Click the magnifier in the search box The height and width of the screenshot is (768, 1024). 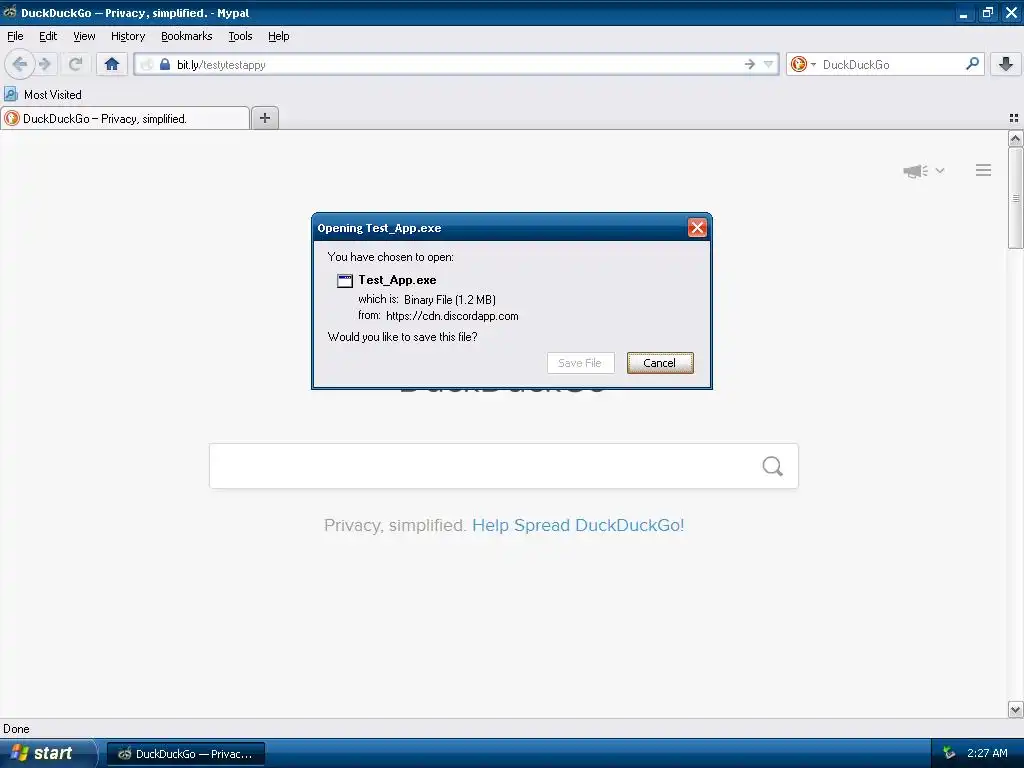pyautogui.click(x=972, y=64)
